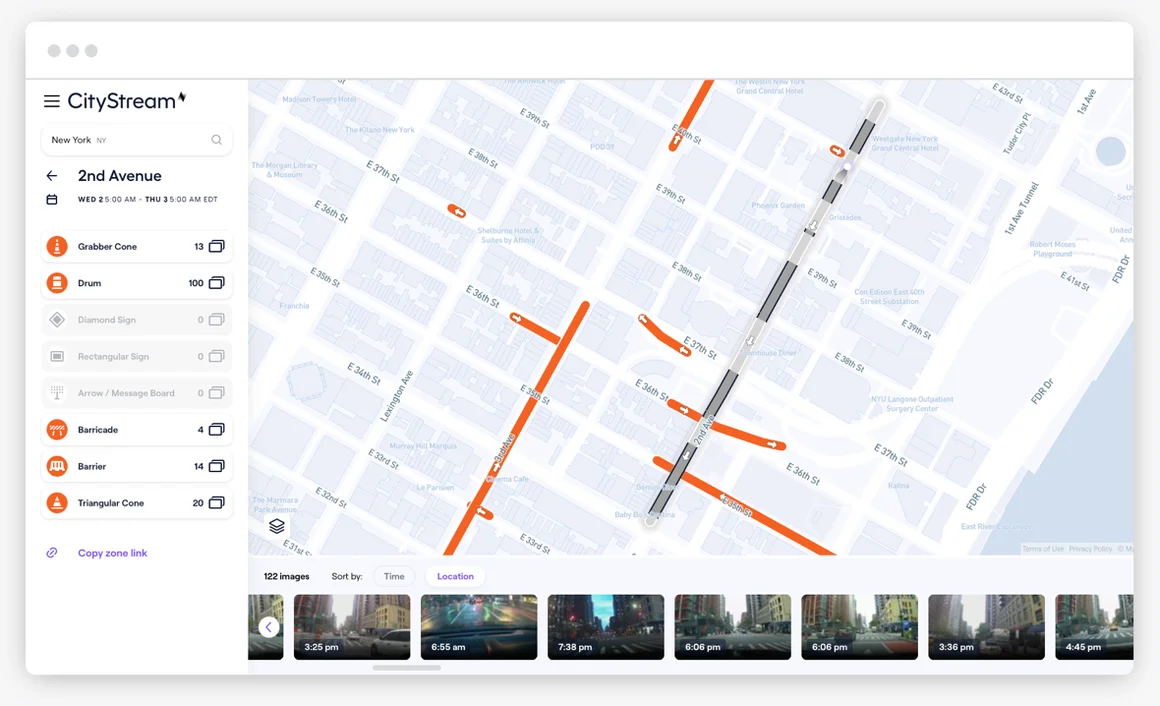The width and height of the screenshot is (1160, 706).
Task: Toggle the Arrow / Message Board filter
Action: coord(55,392)
